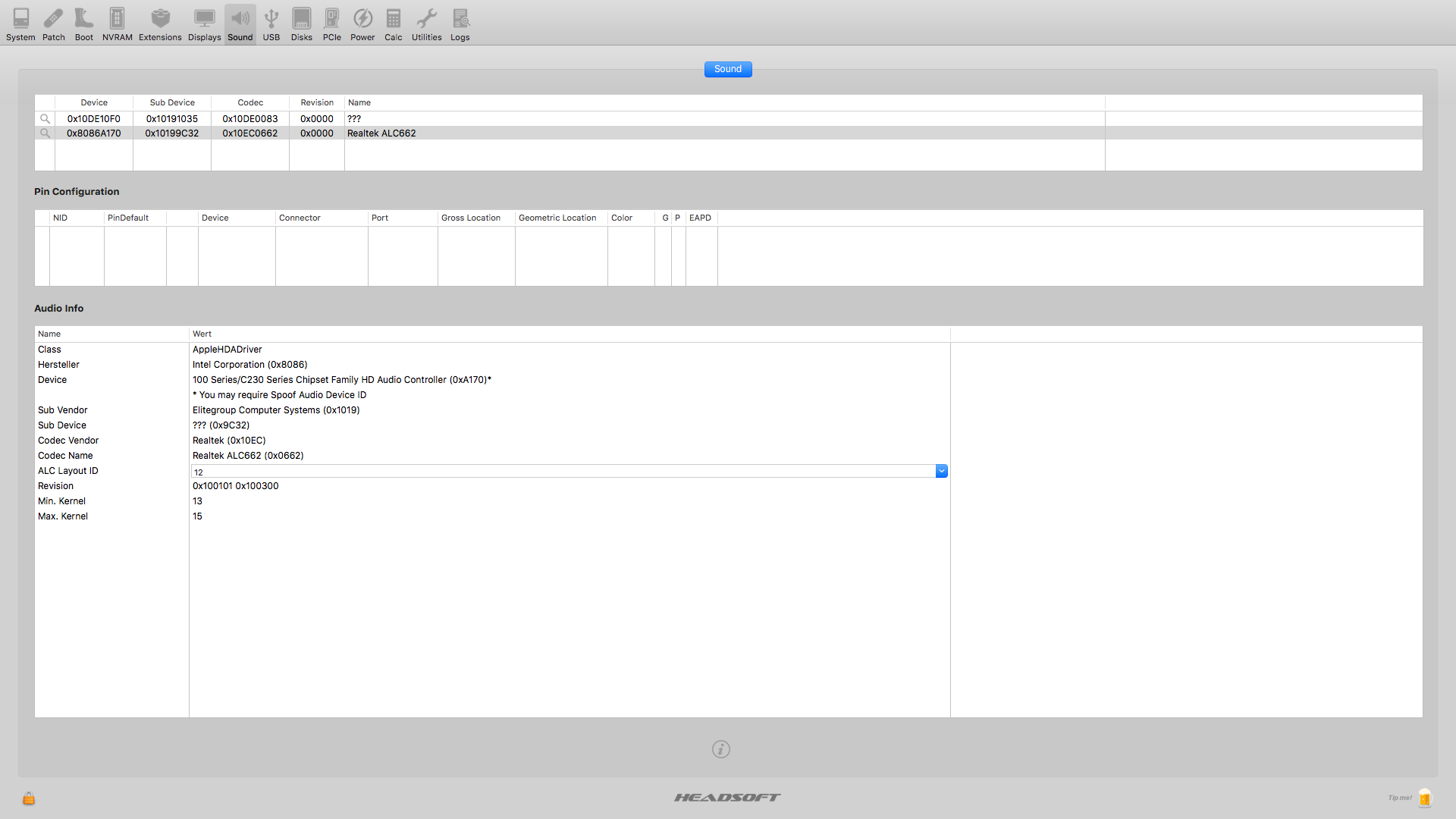Open the Power section
The width and height of the screenshot is (1456, 819).
pos(362,24)
